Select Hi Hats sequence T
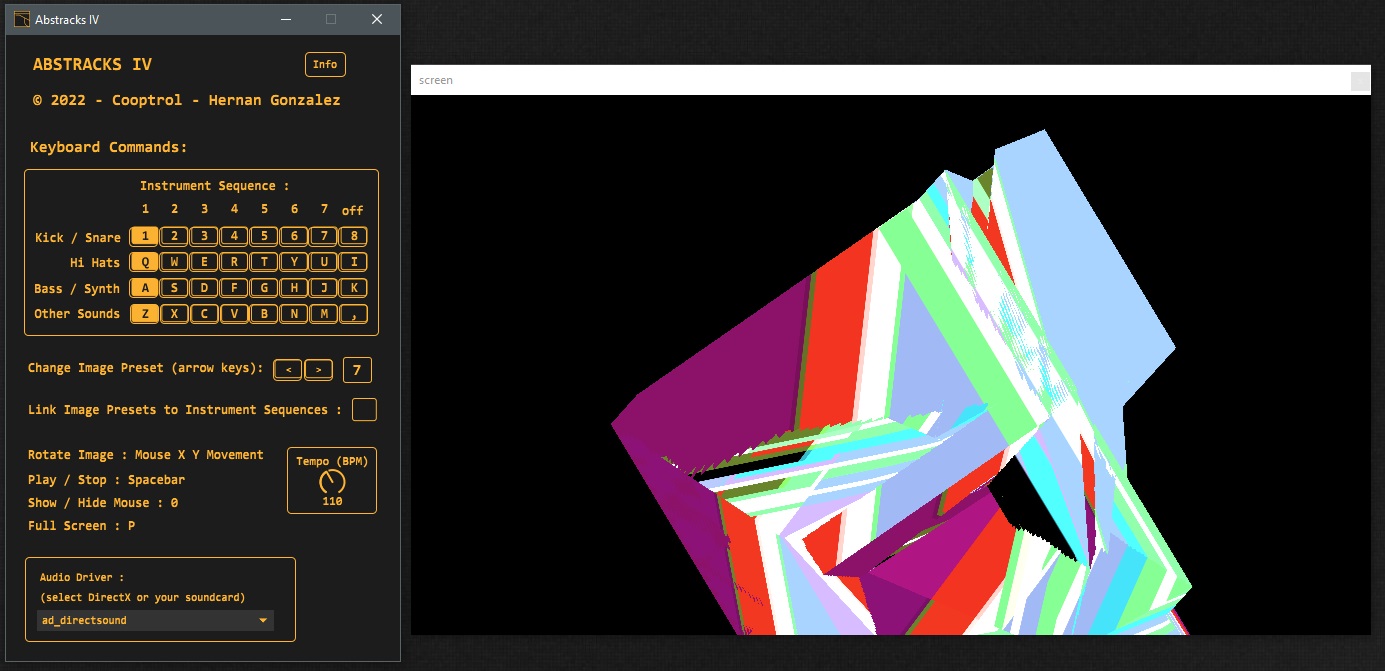1385x671 pixels. (x=264, y=262)
